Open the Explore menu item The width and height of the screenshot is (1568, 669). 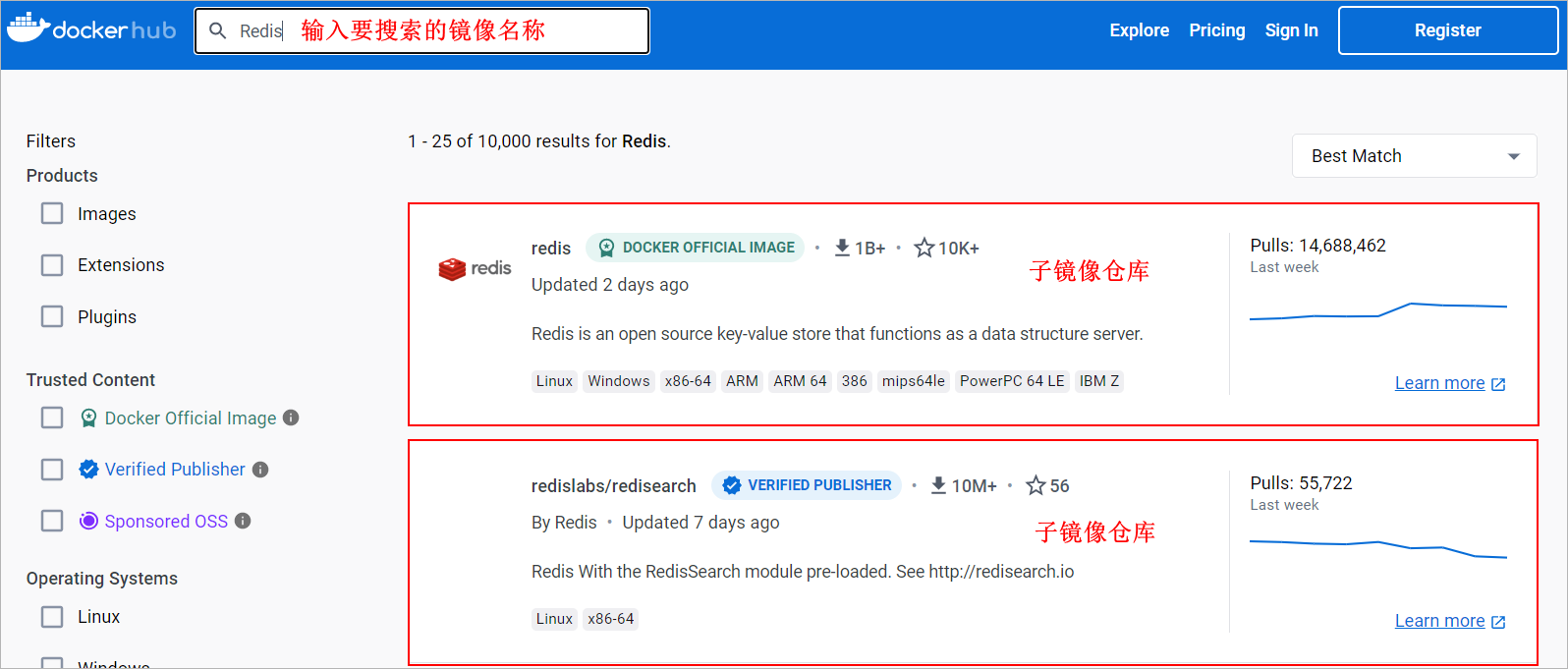click(1139, 30)
